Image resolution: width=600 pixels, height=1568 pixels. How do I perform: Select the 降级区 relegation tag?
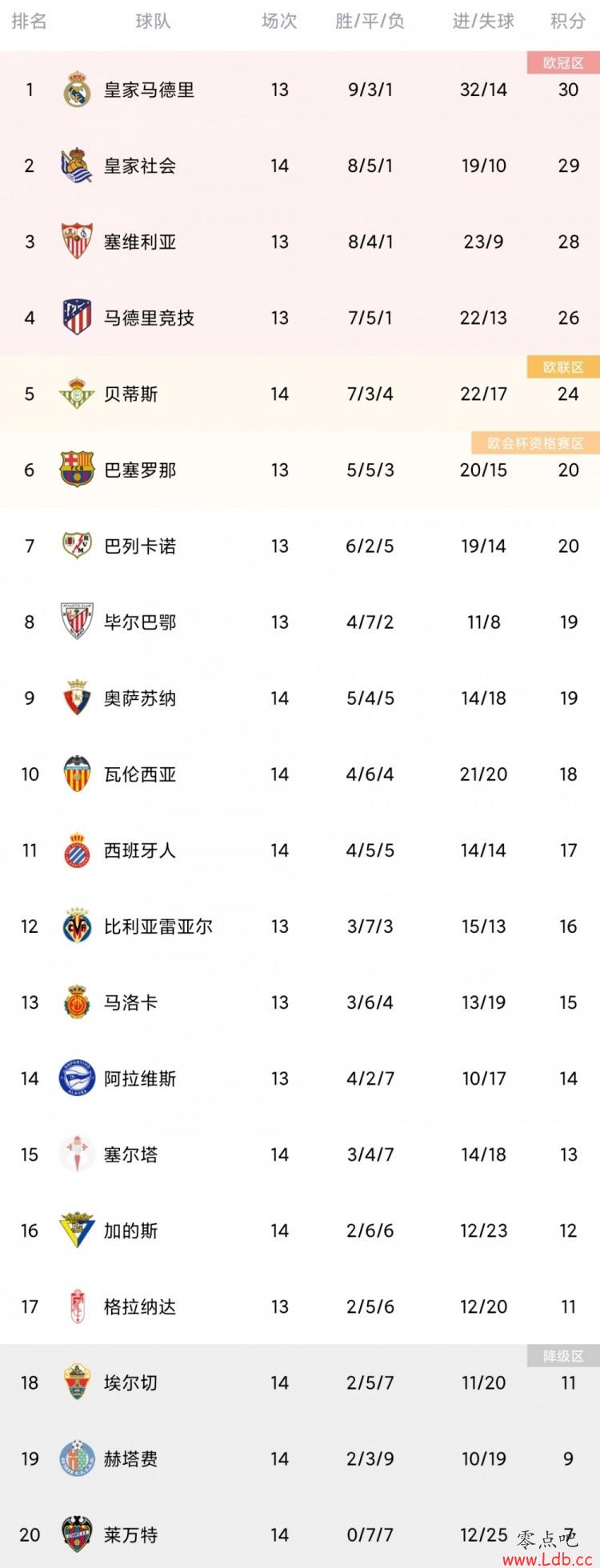pyautogui.click(x=563, y=1356)
